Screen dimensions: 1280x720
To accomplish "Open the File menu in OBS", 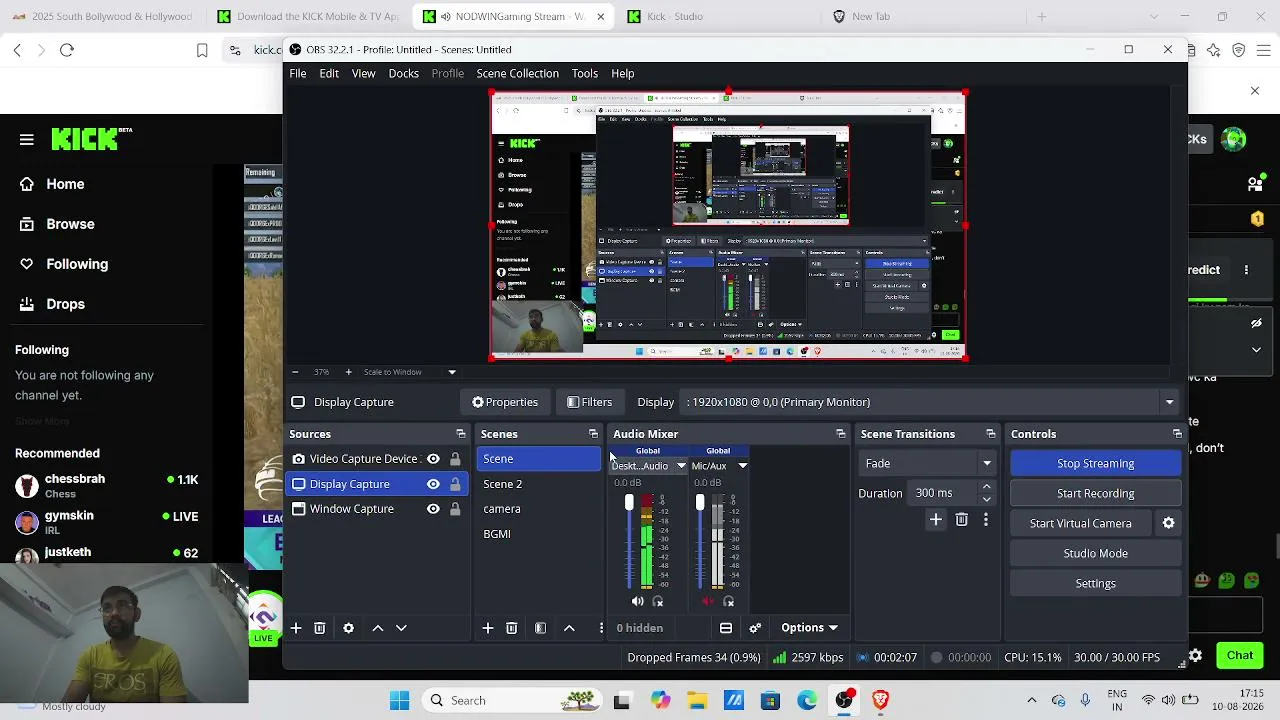I will coord(298,73).
